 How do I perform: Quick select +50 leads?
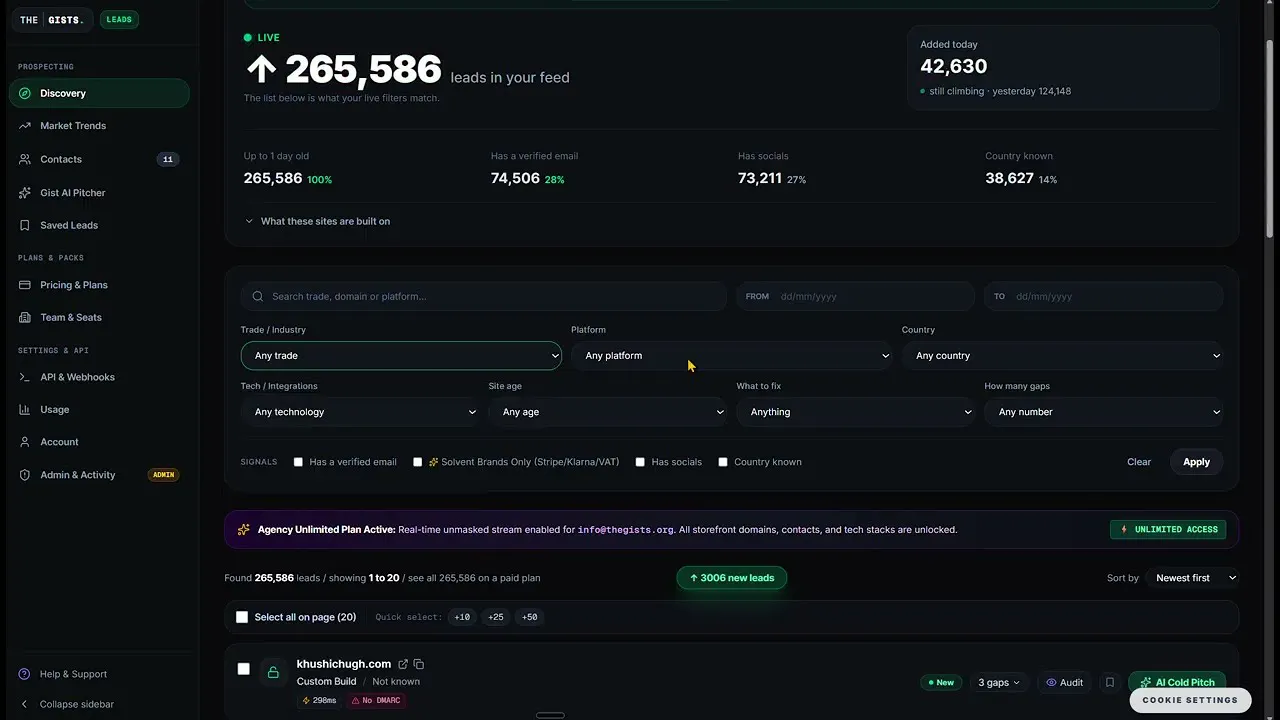tap(530, 617)
